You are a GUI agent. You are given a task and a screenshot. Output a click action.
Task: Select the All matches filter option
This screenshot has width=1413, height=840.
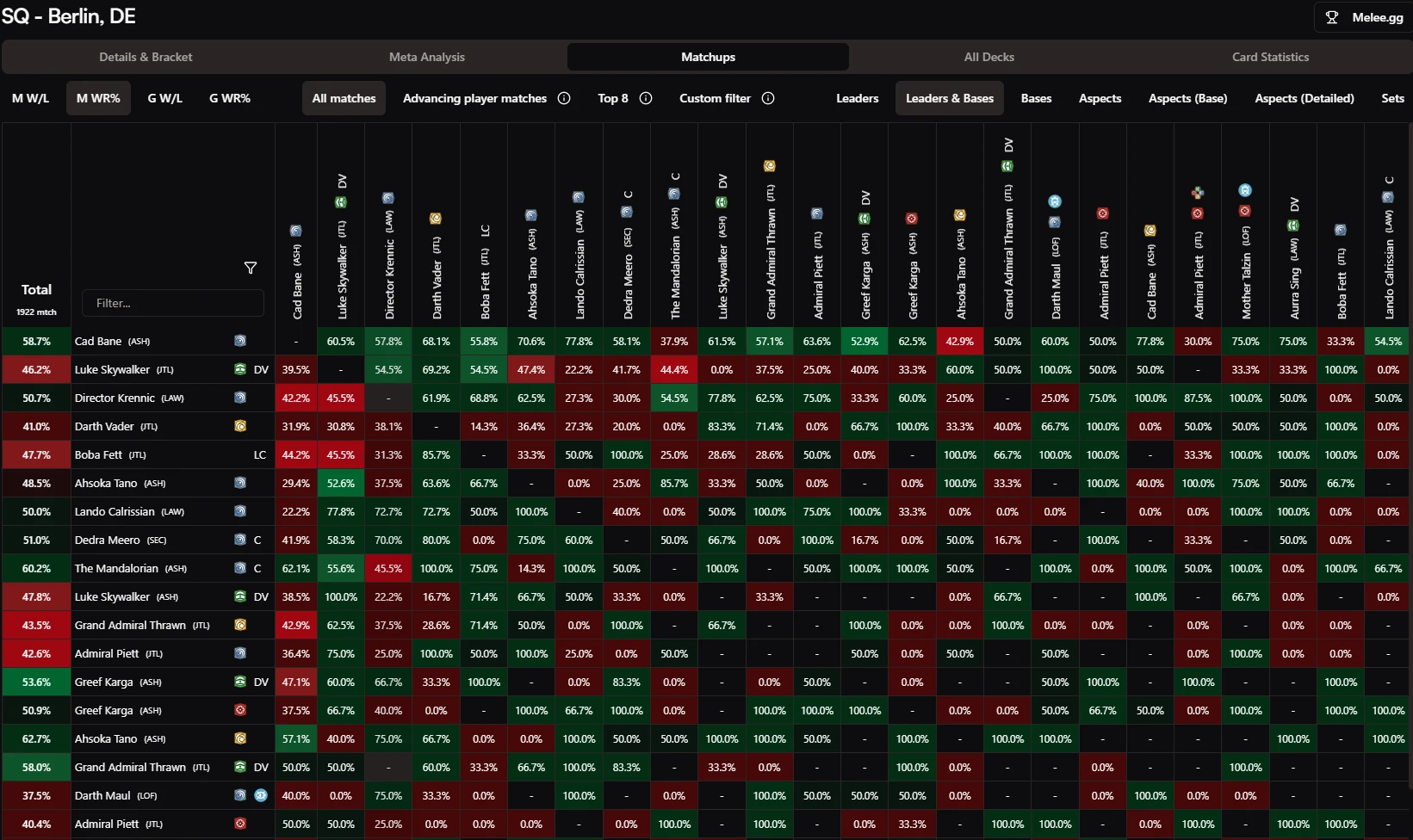(x=344, y=98)
